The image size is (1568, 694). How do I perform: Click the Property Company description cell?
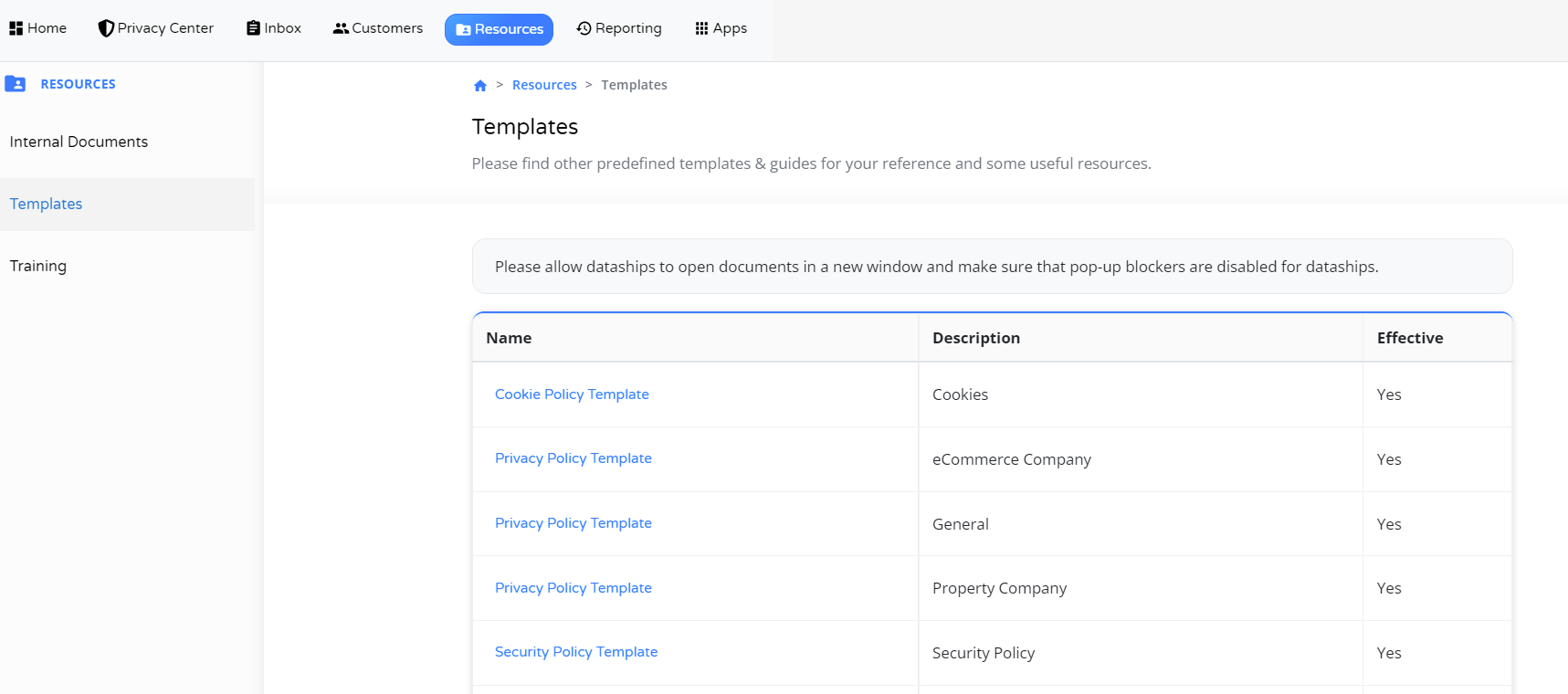pyautogui.click(x=1141, y=588)
